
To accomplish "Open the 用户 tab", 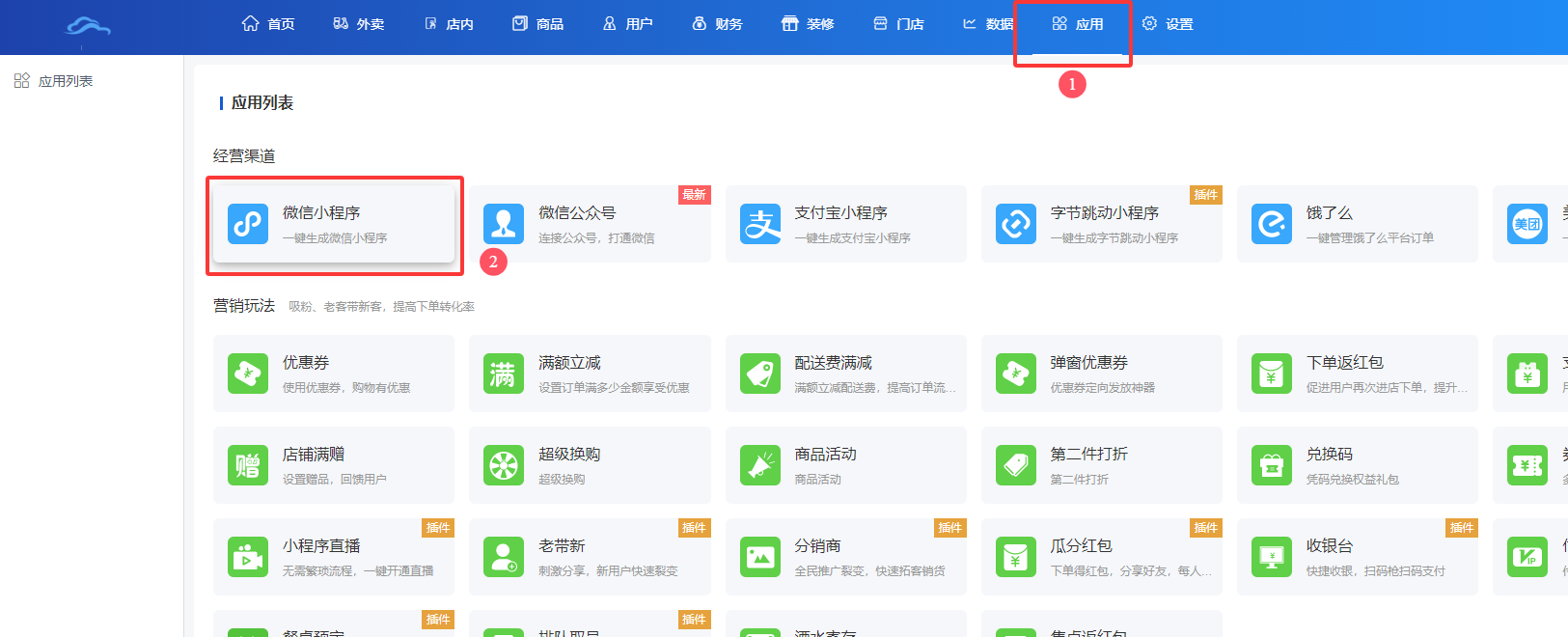I will (627, 24).
